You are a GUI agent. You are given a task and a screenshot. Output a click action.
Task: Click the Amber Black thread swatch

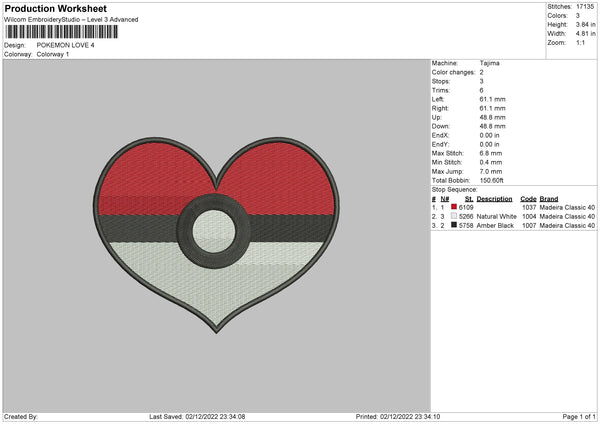(x=454, y=225)
